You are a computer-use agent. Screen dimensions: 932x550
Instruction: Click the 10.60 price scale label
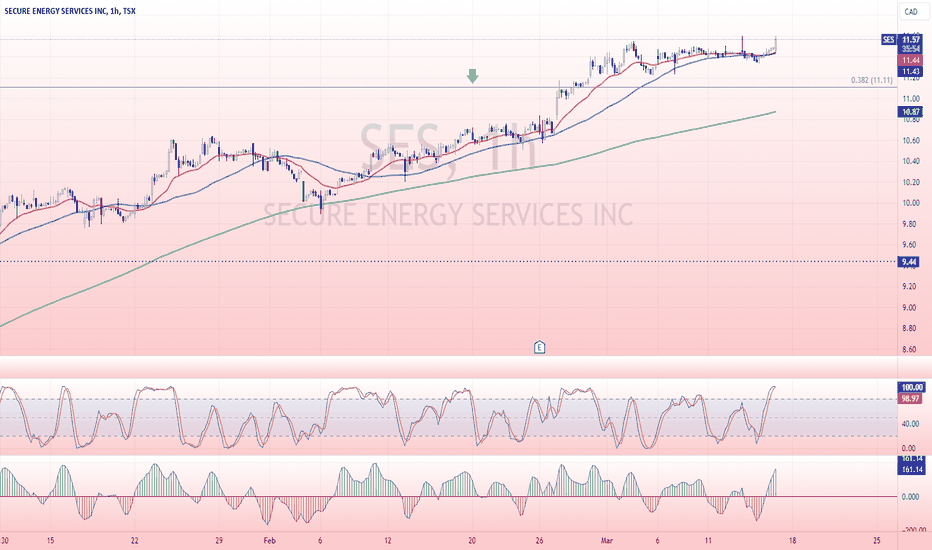click(911, 141)
